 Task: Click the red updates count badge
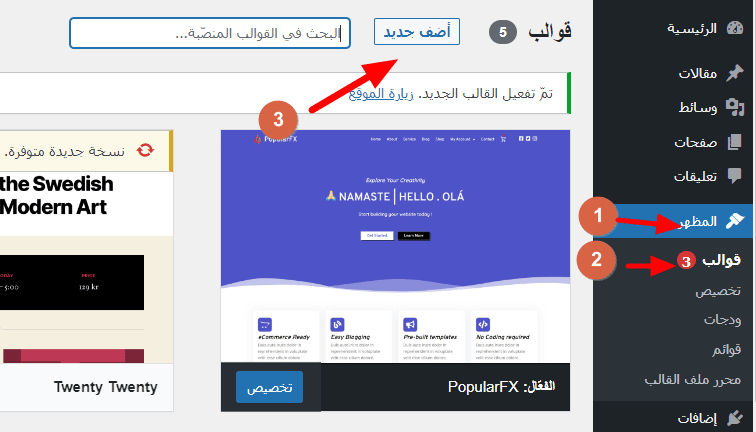686,261
